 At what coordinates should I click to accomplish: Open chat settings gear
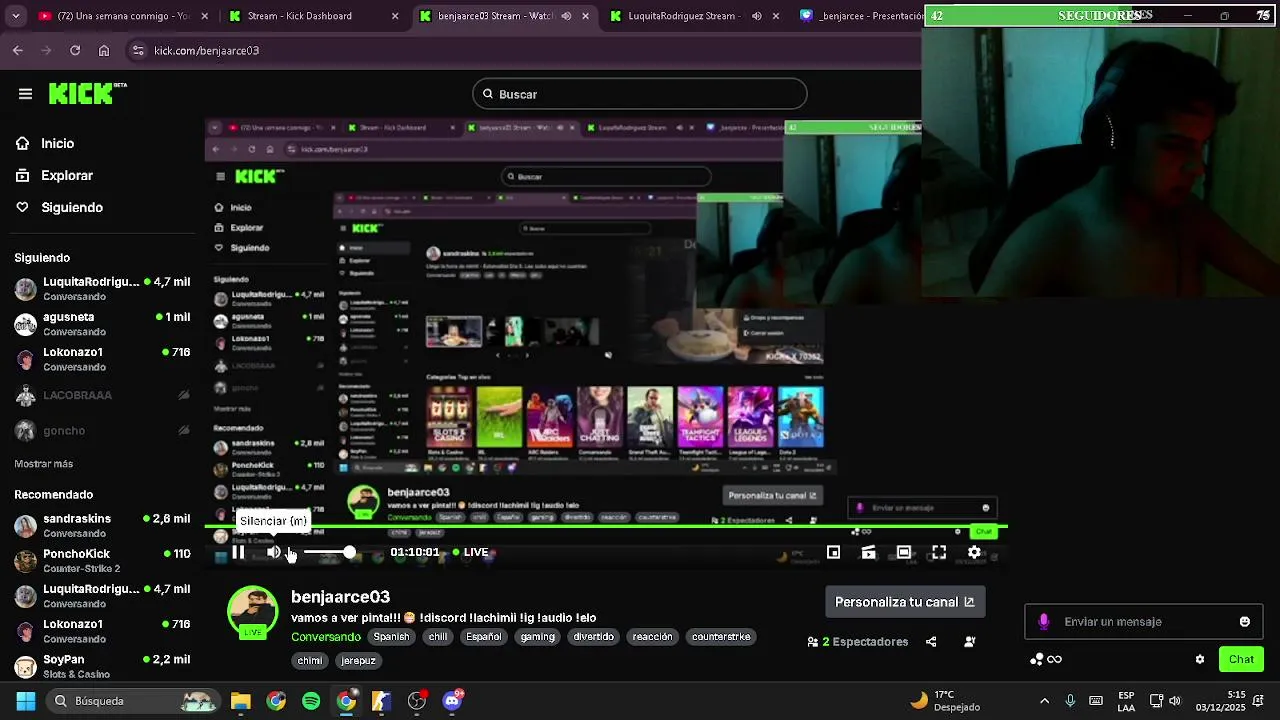coord(1200,659)
